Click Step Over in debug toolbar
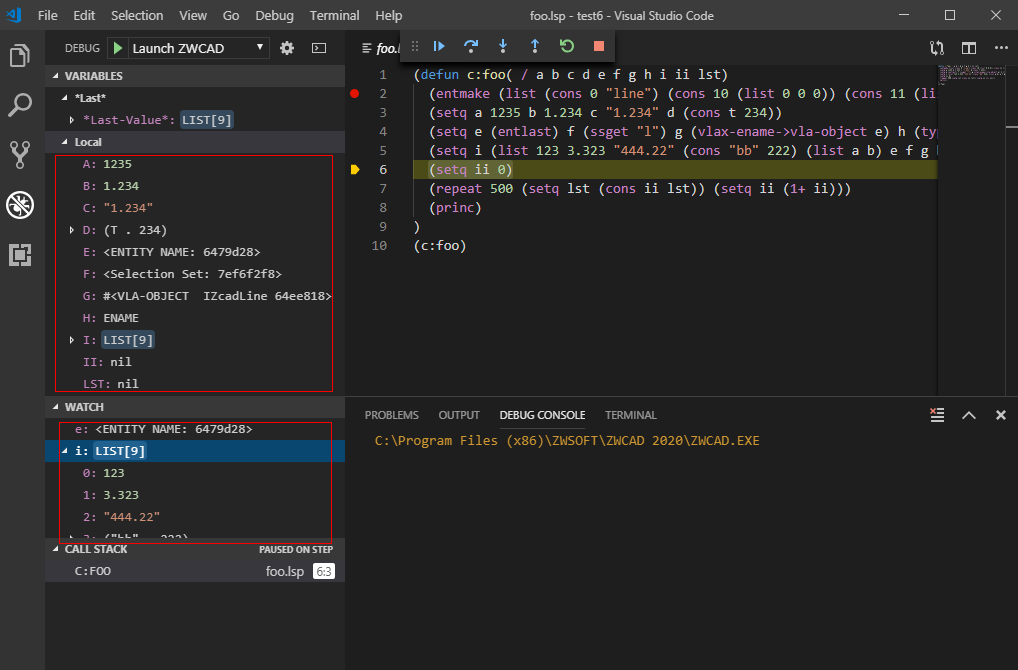The image size is (1018, 670). click(x=471, y=46)
